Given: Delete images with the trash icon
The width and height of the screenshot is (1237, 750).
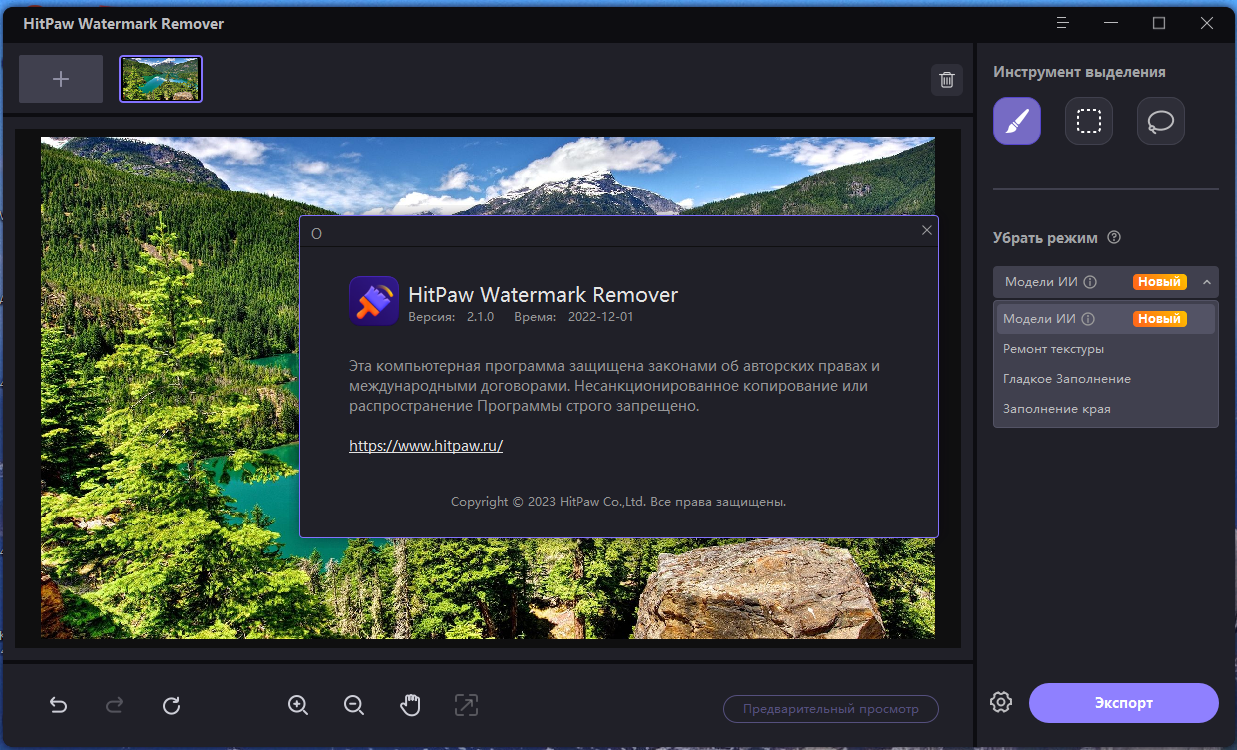Looking at the screenshot, I should 947,80.
